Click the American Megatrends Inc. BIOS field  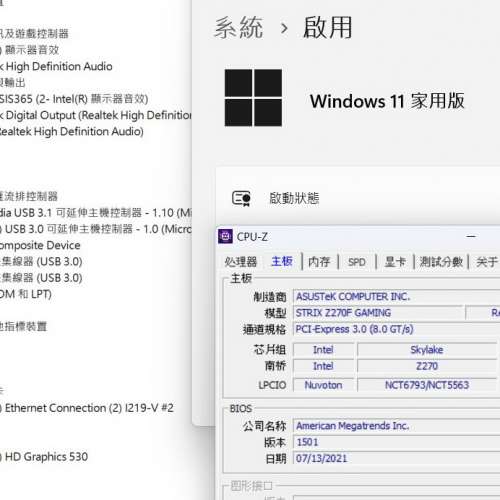pos(397,426)
